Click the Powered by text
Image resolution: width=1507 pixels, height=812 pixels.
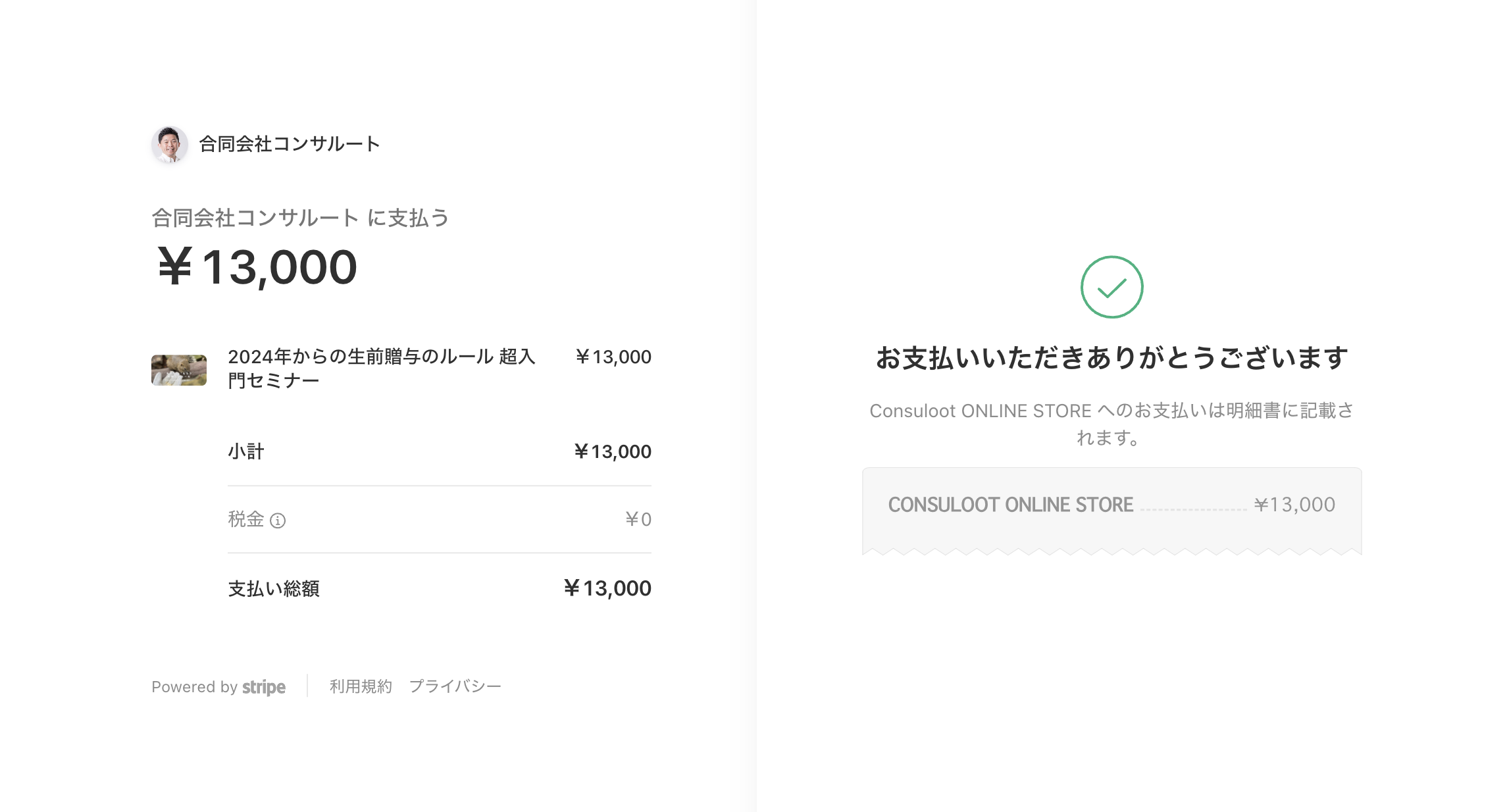194,687
